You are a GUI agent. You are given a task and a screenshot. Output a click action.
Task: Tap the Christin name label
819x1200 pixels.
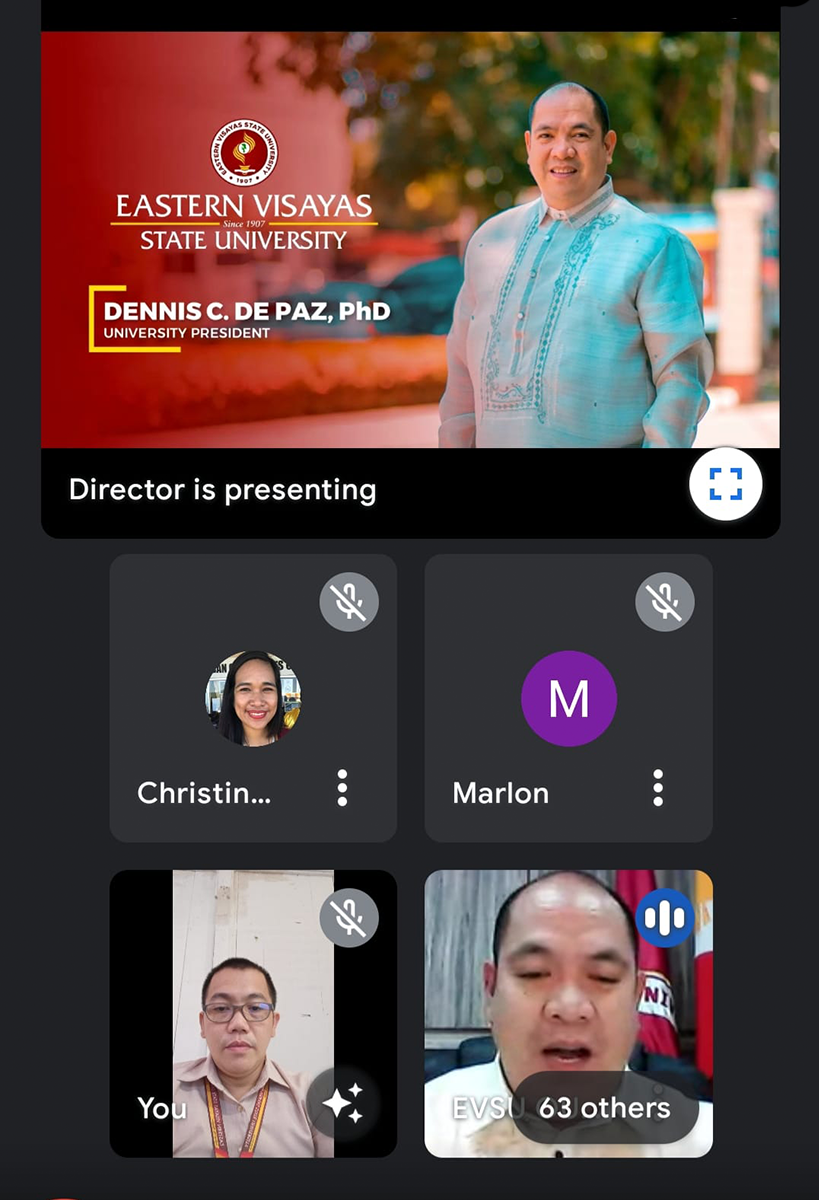(x=204, y=793)
